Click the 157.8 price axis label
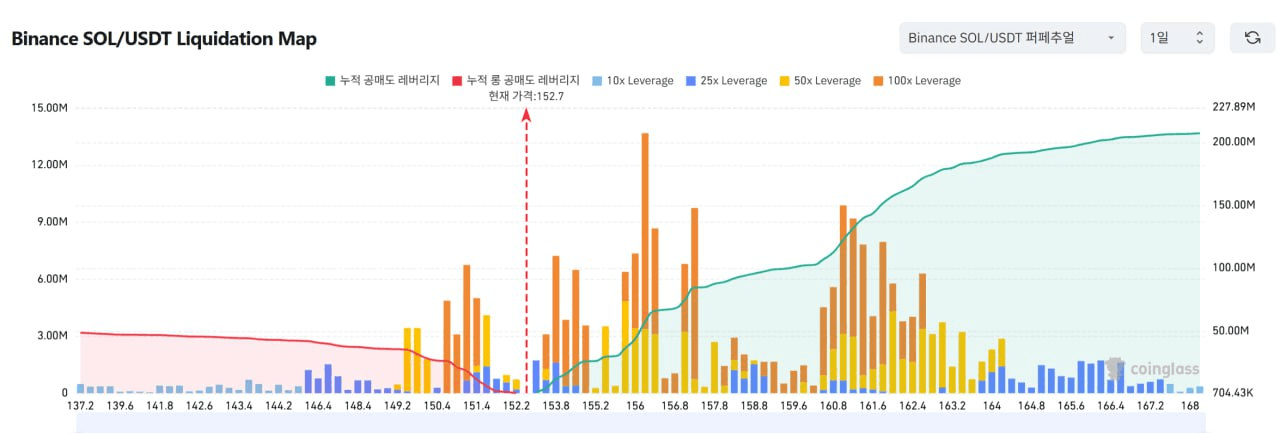Viewport: 1280px width, 433px height. pos(714,406)
